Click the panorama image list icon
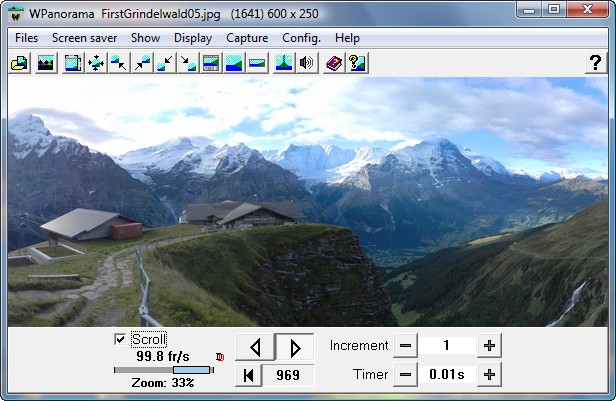This screenshot has height=401, width=616. [45, 63]
